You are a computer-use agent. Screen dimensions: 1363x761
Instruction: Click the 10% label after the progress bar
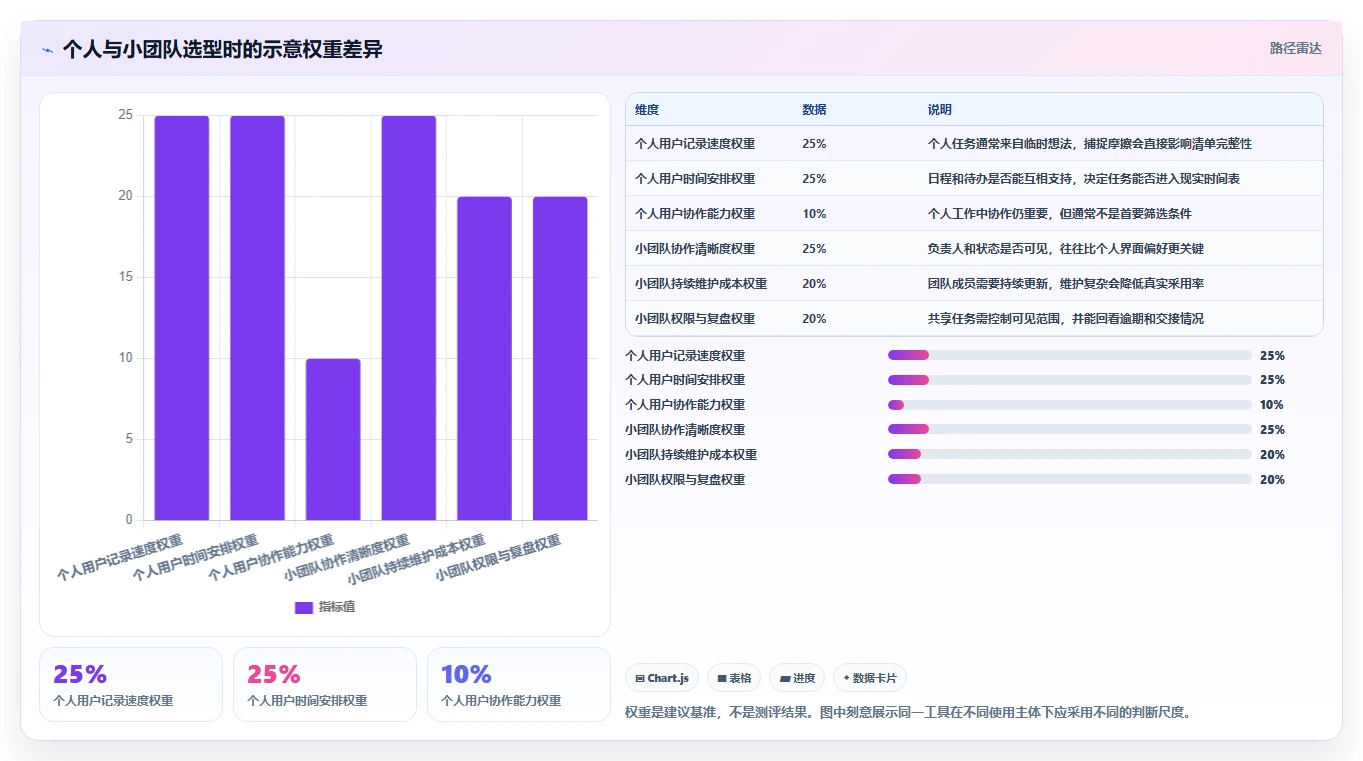1272,405
